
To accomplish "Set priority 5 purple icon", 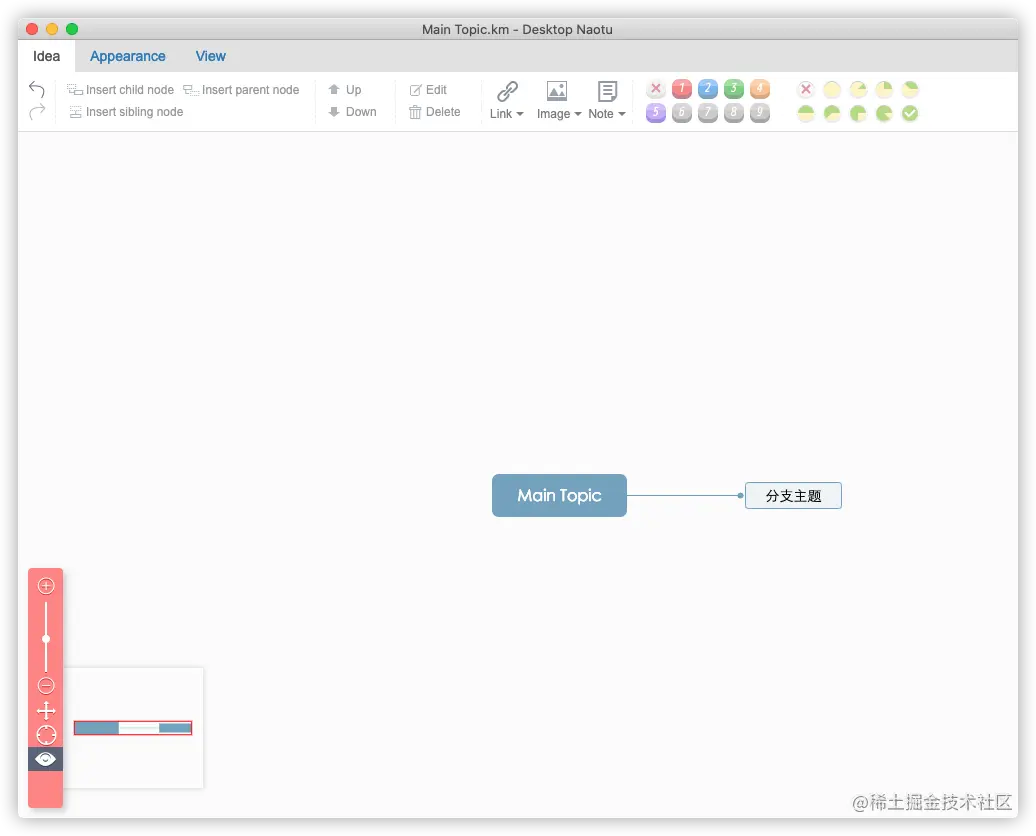I will (x=655, y=112).
